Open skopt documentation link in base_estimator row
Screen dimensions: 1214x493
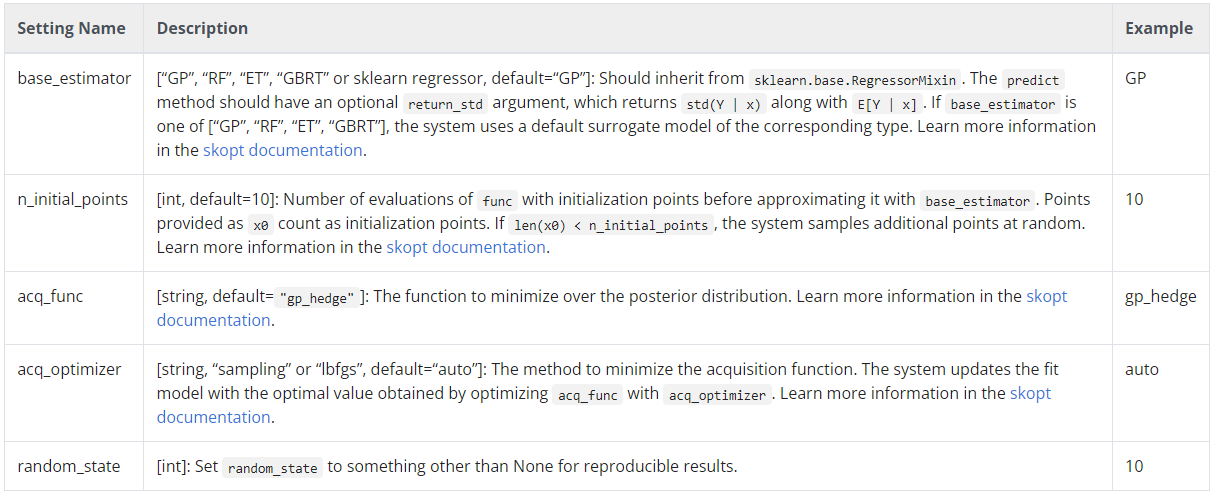pos(282,150)
